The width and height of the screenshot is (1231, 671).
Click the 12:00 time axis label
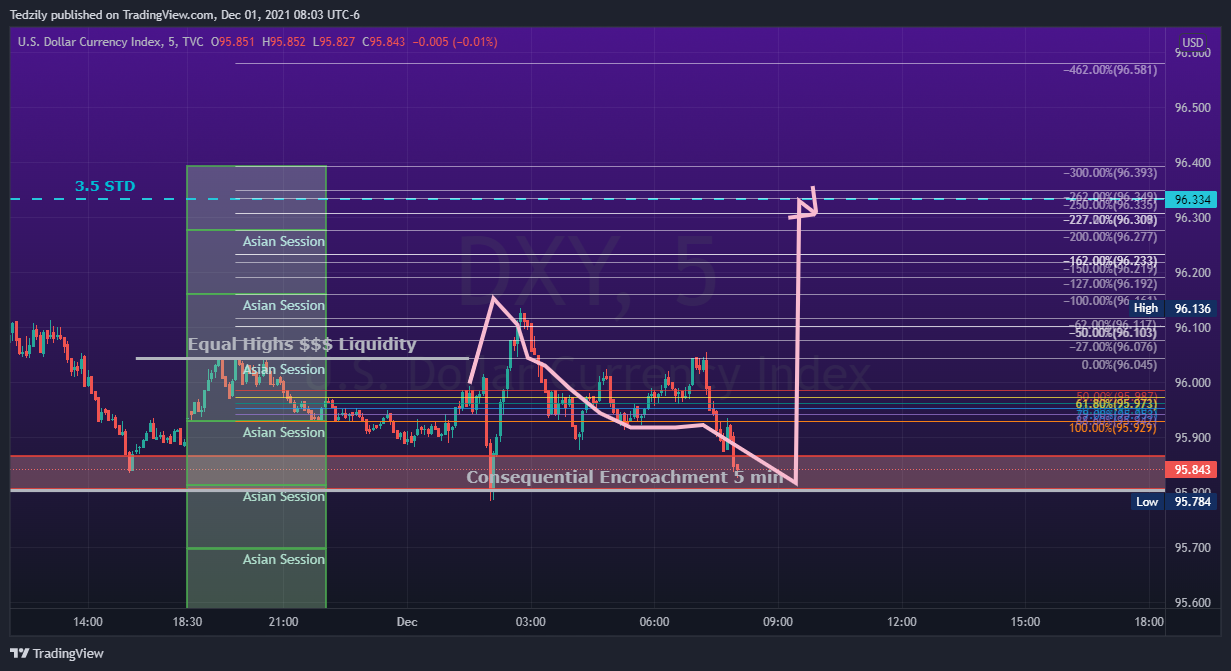click(901, 622)
